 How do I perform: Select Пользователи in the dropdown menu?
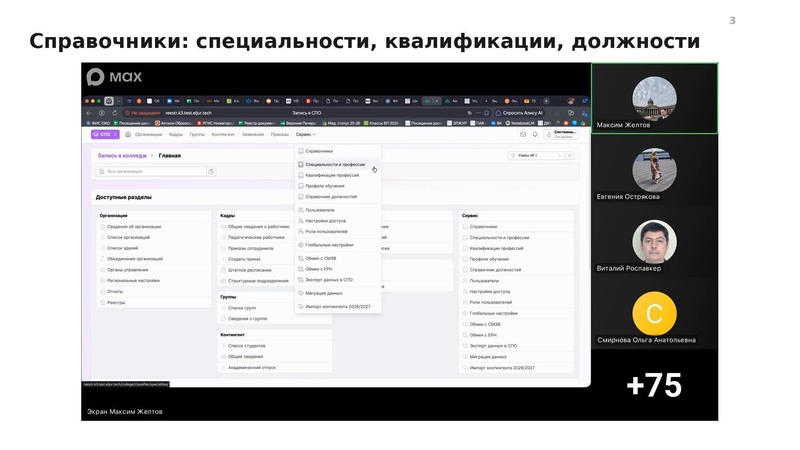[338, 210]
